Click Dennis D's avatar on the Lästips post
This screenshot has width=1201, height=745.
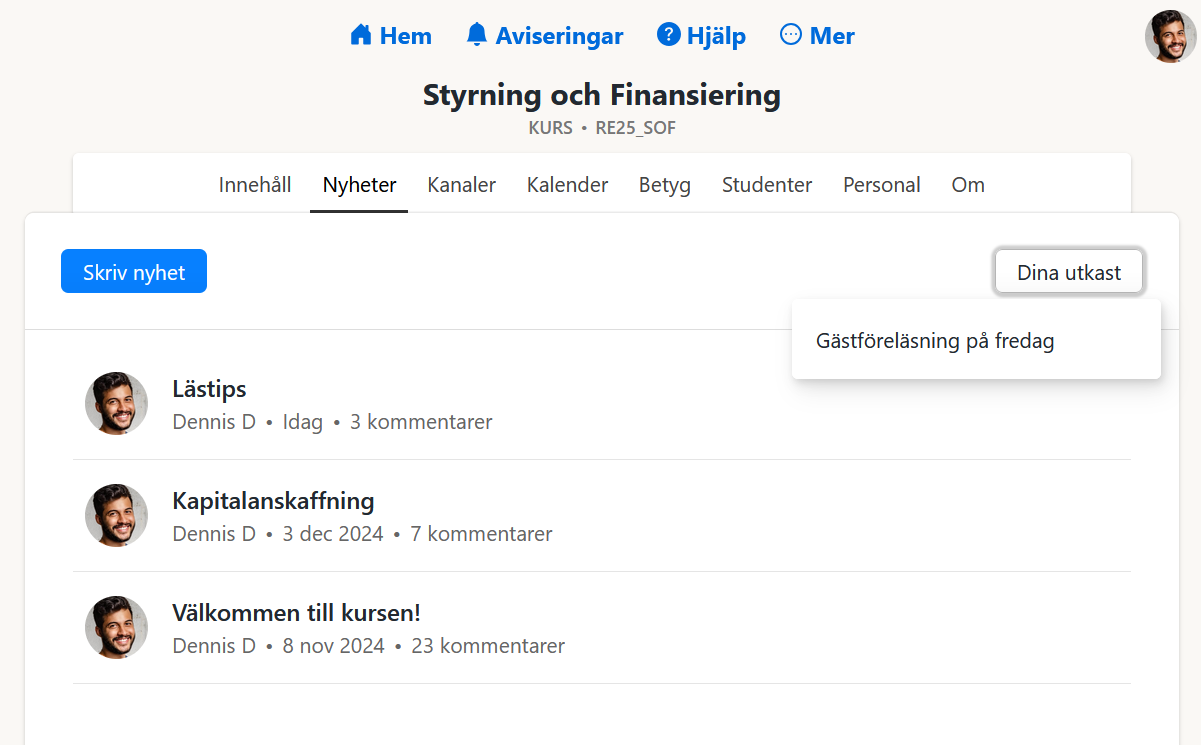pyautogui.click(x=116, y=404)
